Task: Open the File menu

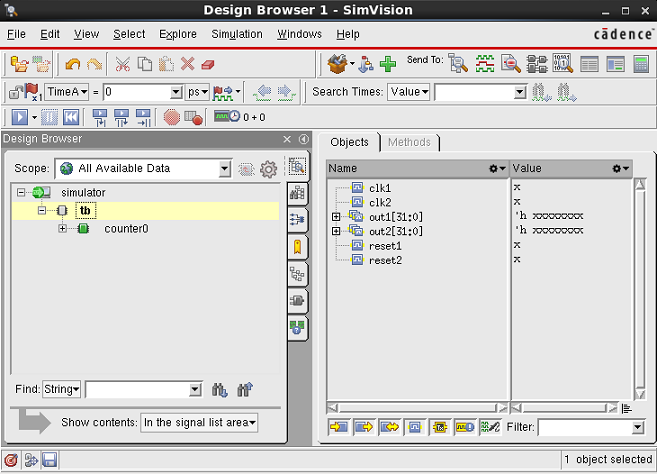Action: (16, 34)
